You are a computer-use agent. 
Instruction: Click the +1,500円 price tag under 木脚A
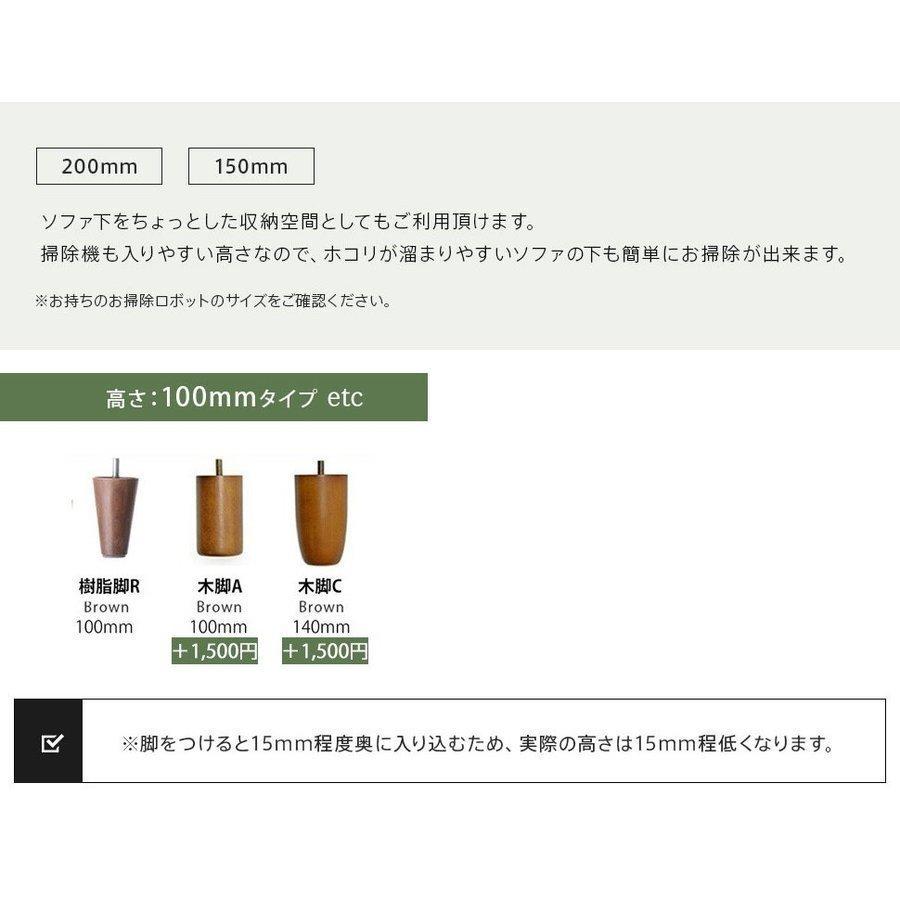point(215,651)
